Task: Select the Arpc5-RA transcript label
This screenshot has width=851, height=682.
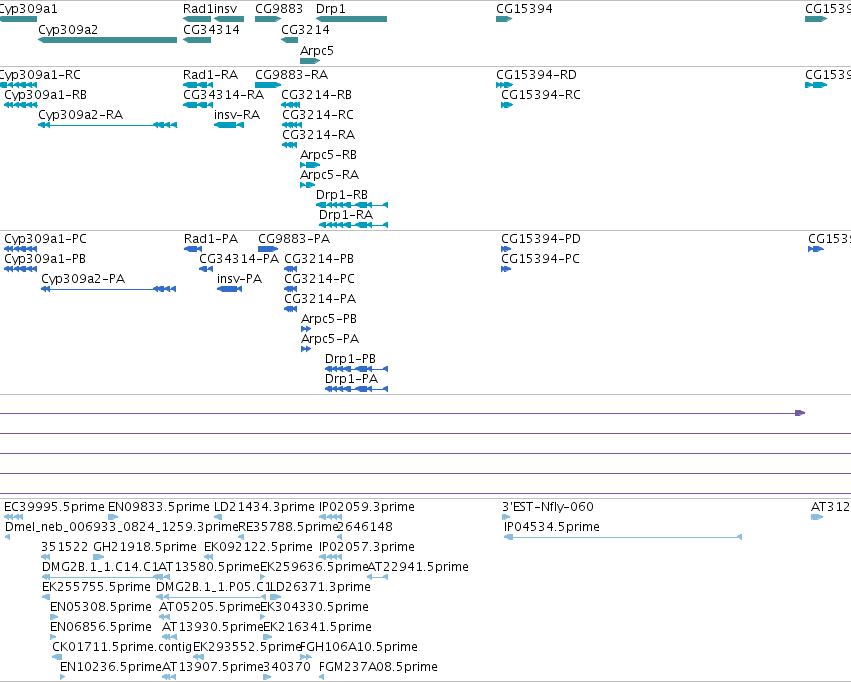Action: (329, 174)
